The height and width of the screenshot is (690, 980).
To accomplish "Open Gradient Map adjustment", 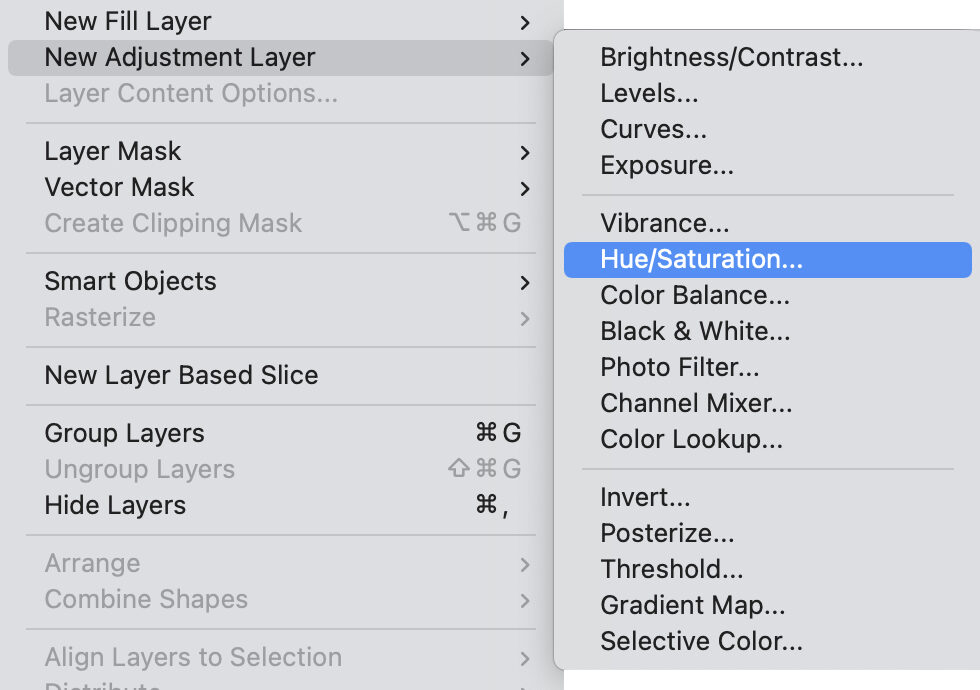I will (x=692, y=606).
